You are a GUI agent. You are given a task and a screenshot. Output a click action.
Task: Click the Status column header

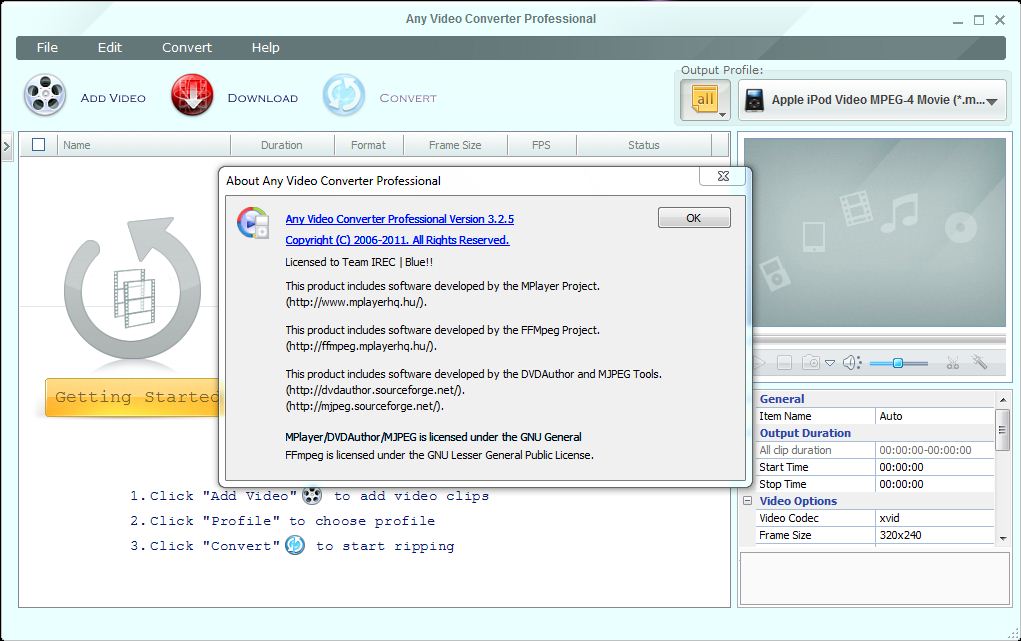tap(644, 145)
